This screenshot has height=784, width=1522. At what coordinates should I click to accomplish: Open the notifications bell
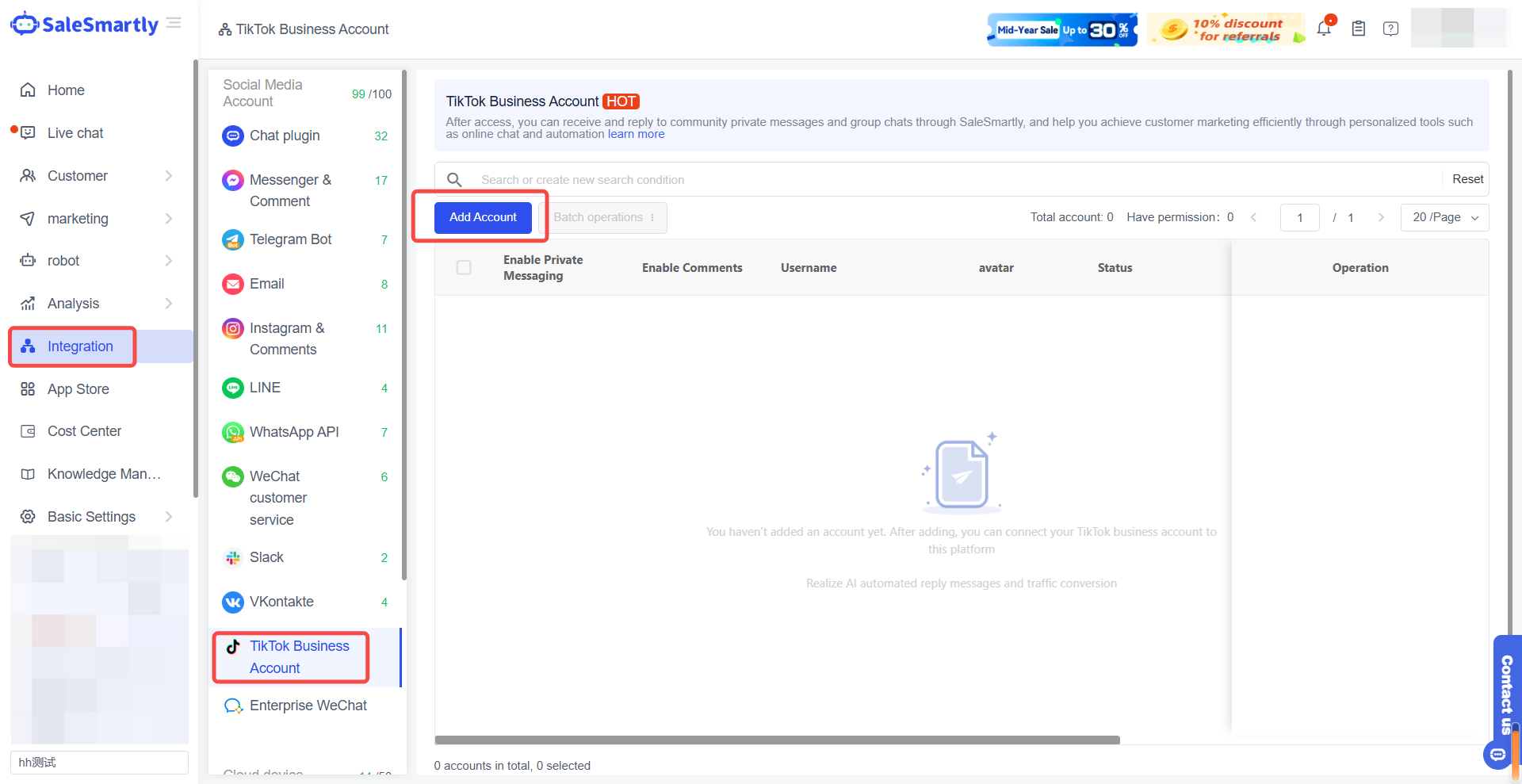click(1323, 29)
